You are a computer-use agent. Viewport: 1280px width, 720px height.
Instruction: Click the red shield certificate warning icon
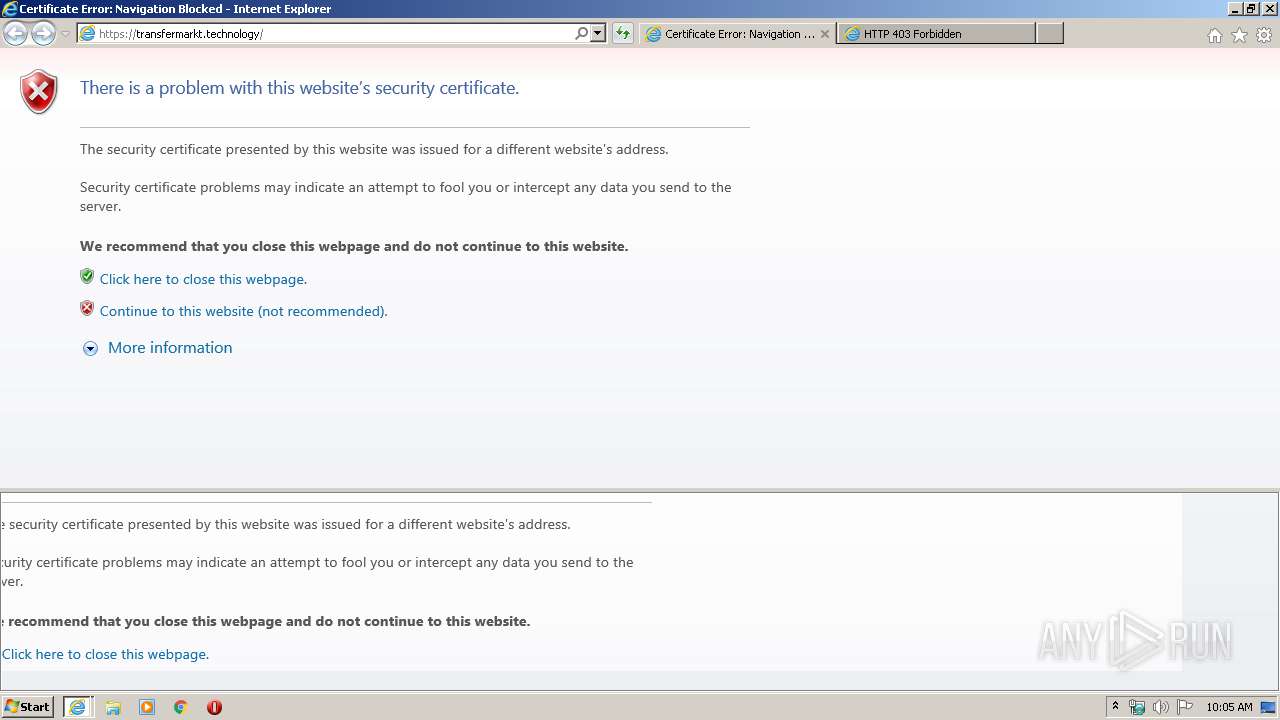pos(39,92)
